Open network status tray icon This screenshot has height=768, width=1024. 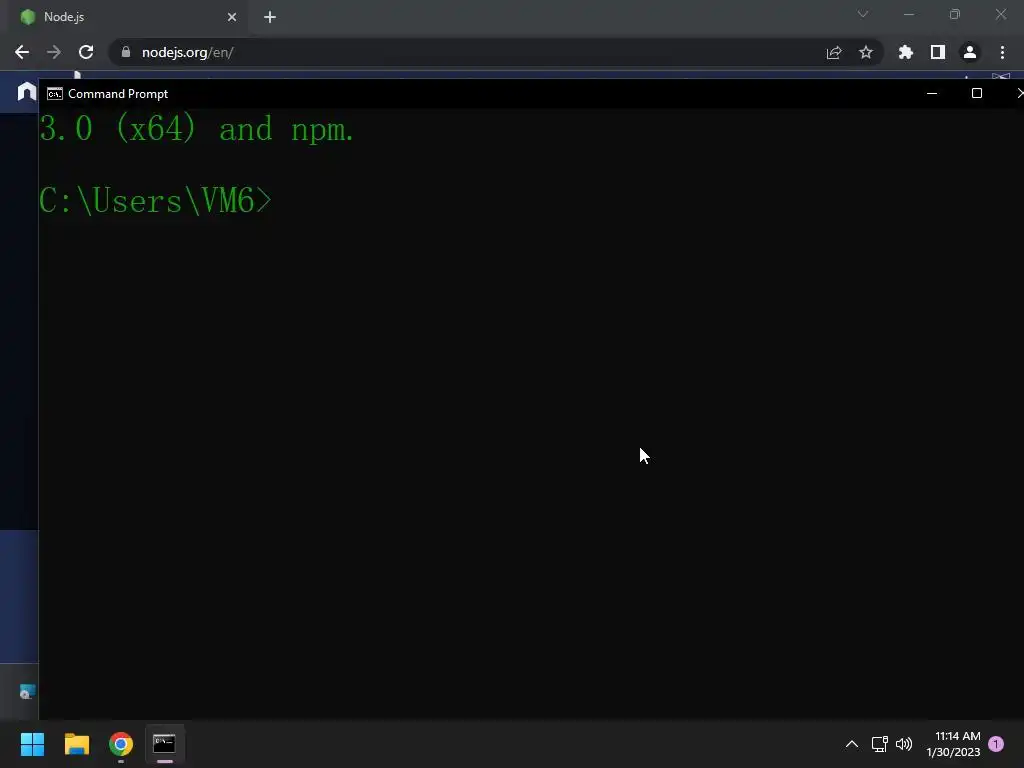point(880,744)
